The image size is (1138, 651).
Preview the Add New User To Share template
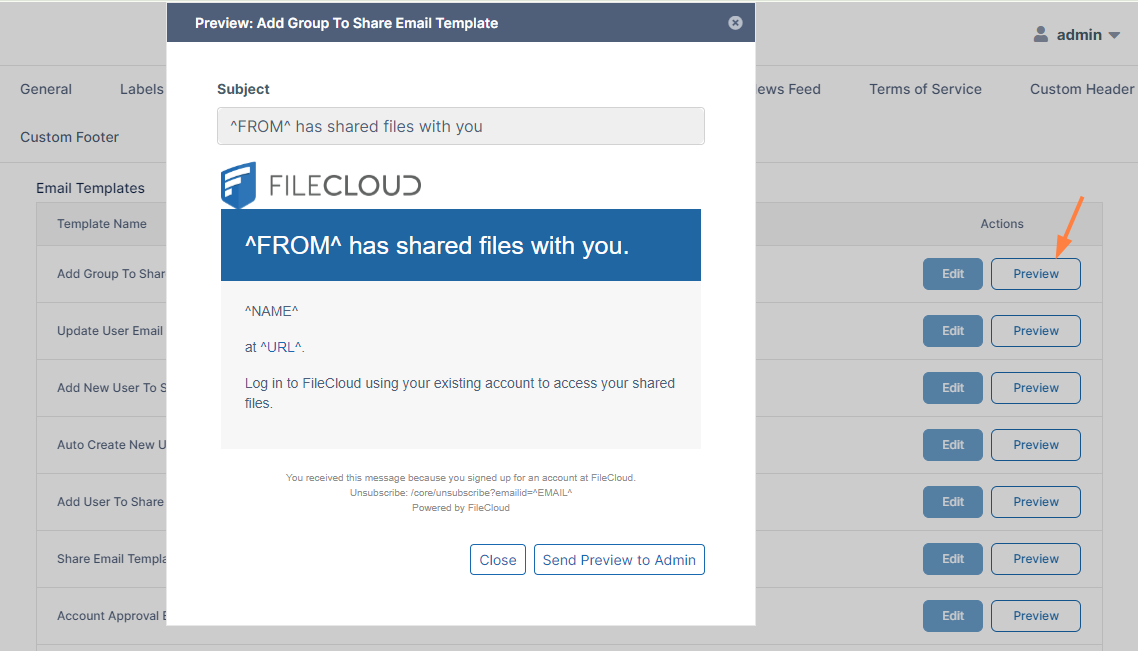[x=1036, y=388]
